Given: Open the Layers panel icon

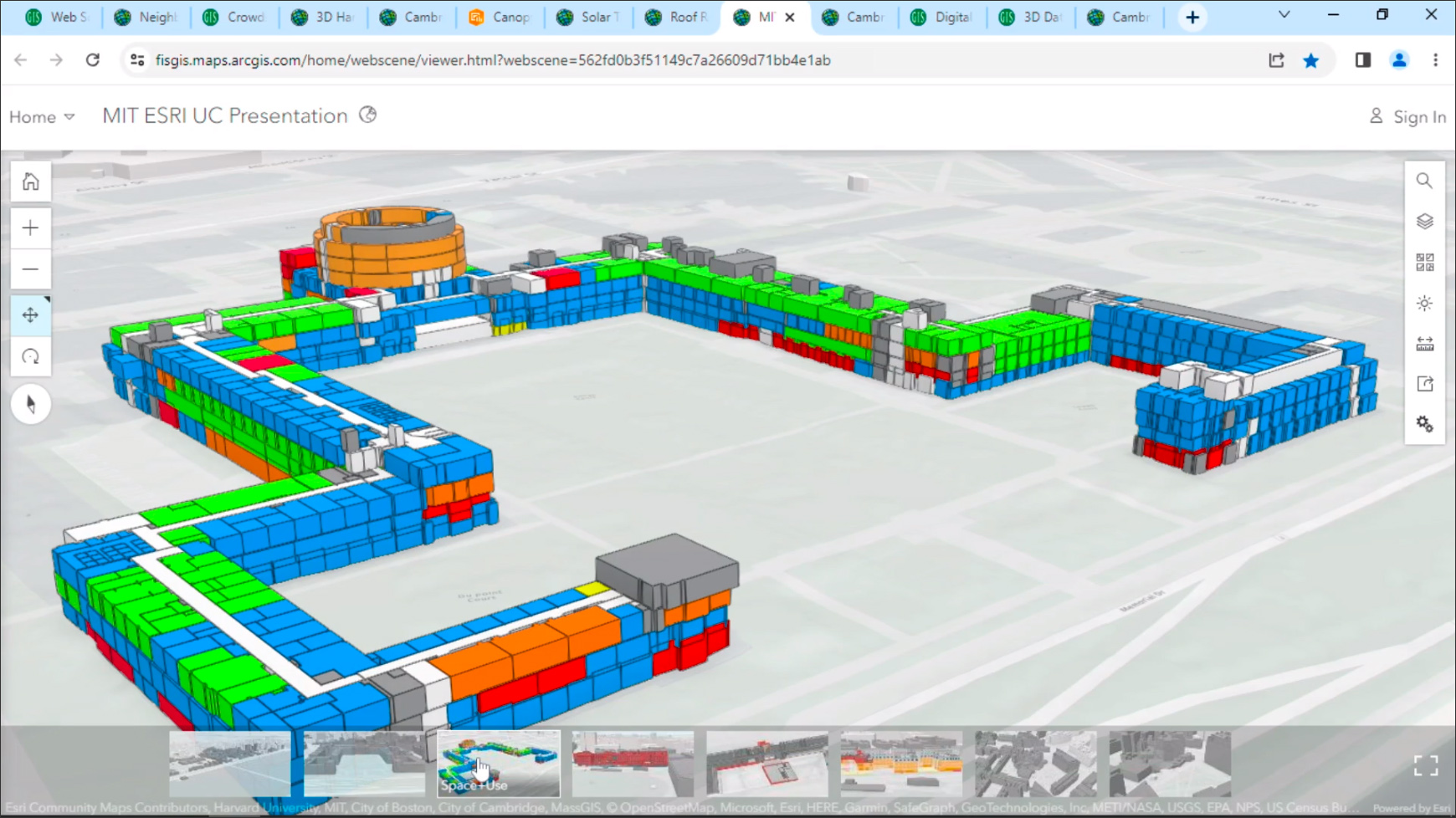Looking at the screenshot, I should (x=1424, y=222).
